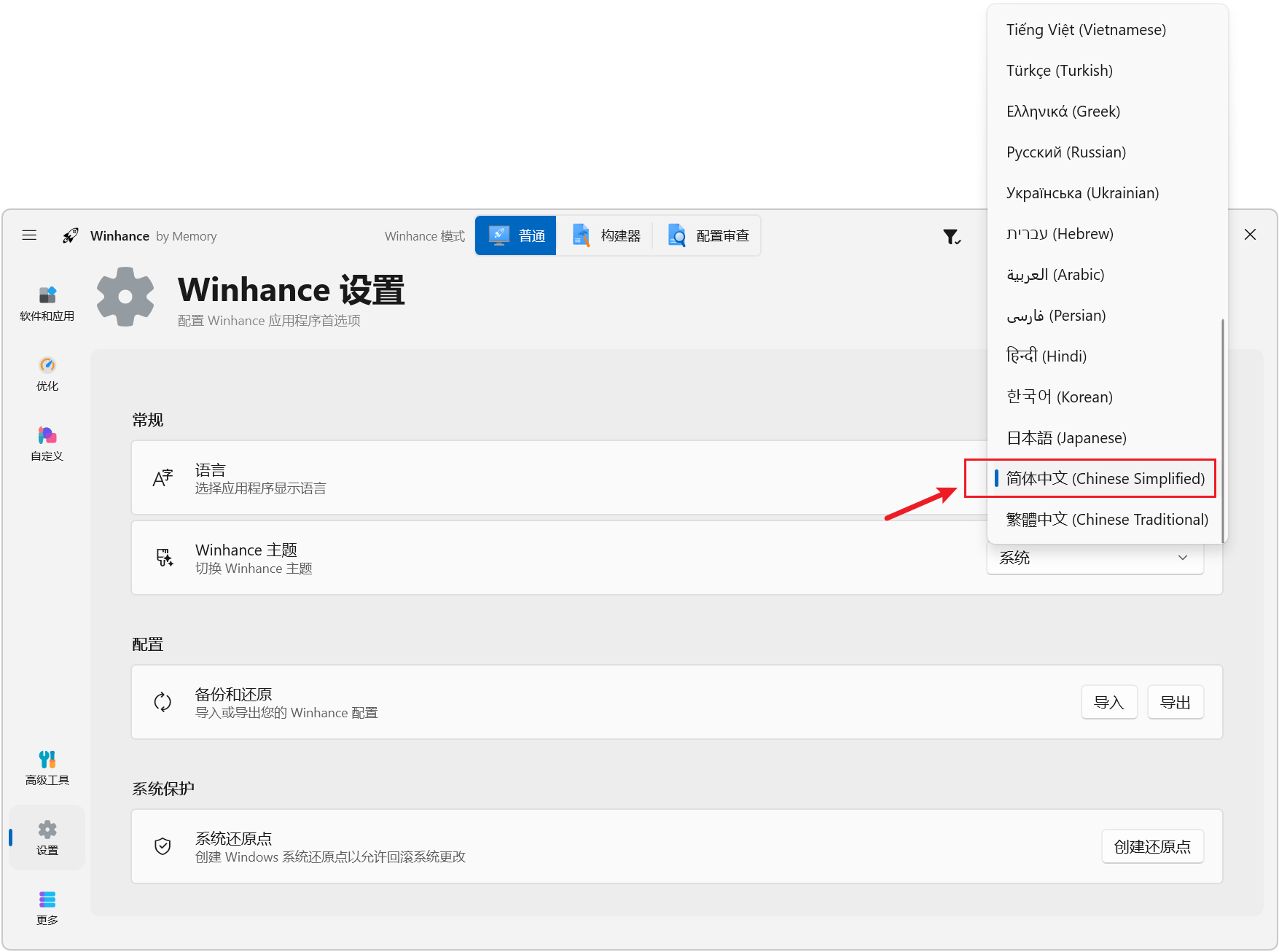The image size is (1279, 952).
Task: Select the 设置 sidebar item
Action: [47, 838]
